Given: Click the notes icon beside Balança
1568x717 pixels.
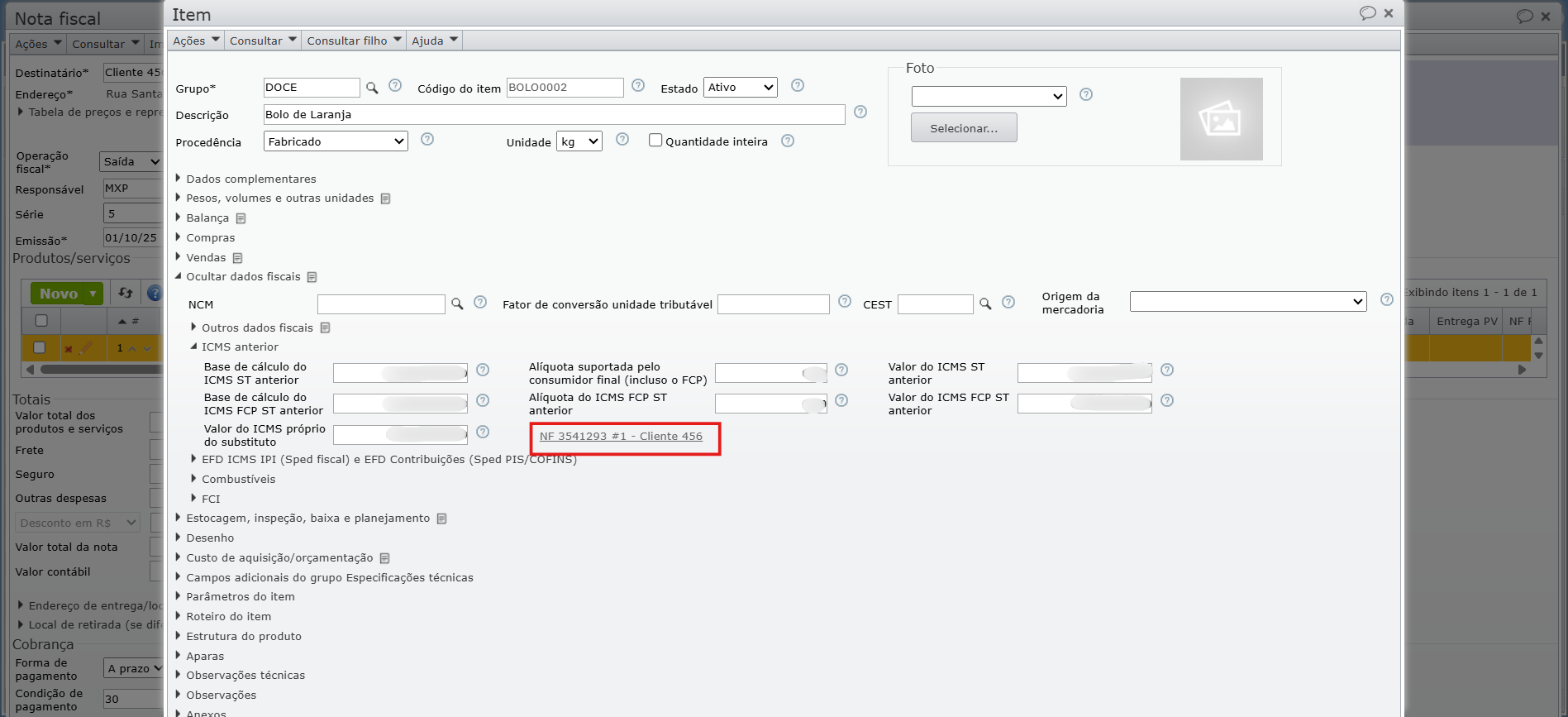Looking at the screenshot, I should click(x=241, y=218).
